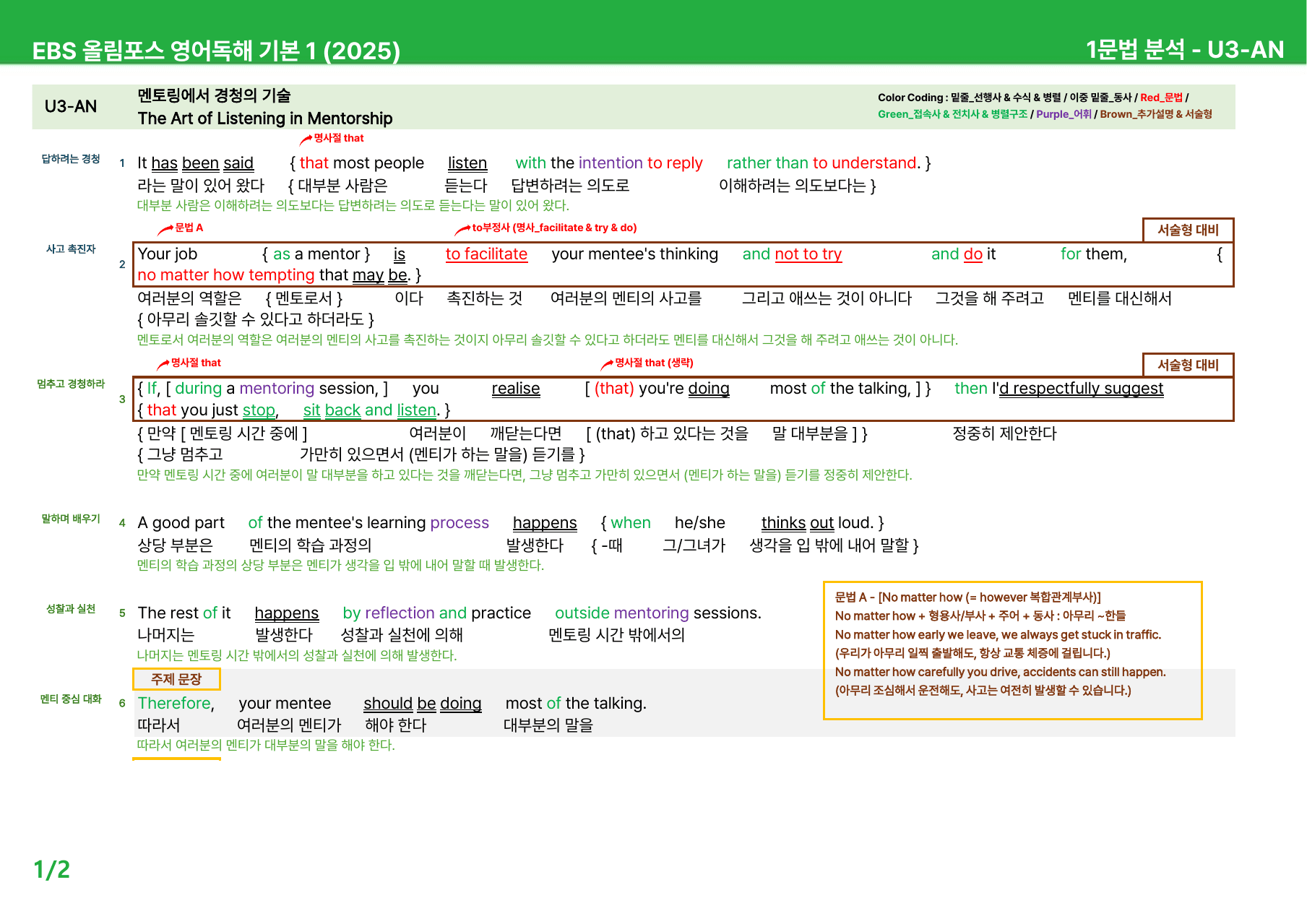Click the side label '사고 촉진자'

point(71,249)
